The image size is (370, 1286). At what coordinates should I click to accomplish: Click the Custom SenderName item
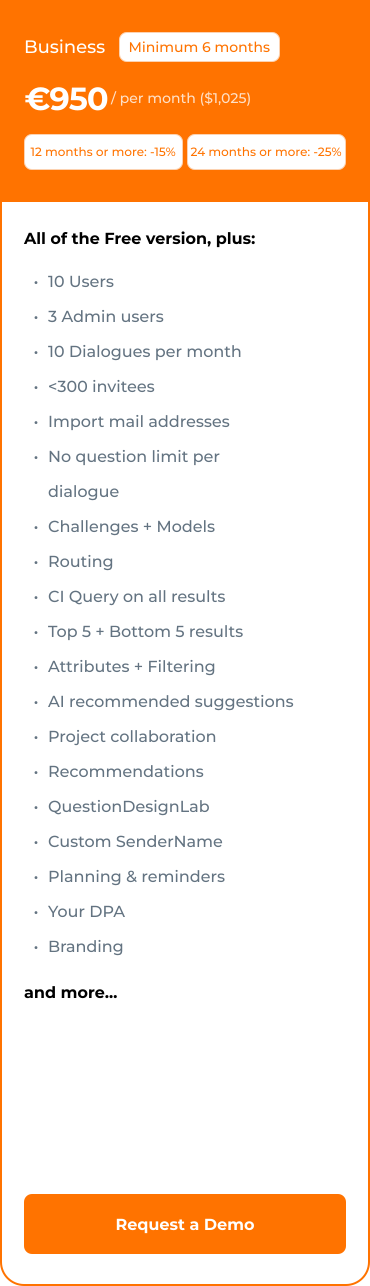click(x=135, y=841)
